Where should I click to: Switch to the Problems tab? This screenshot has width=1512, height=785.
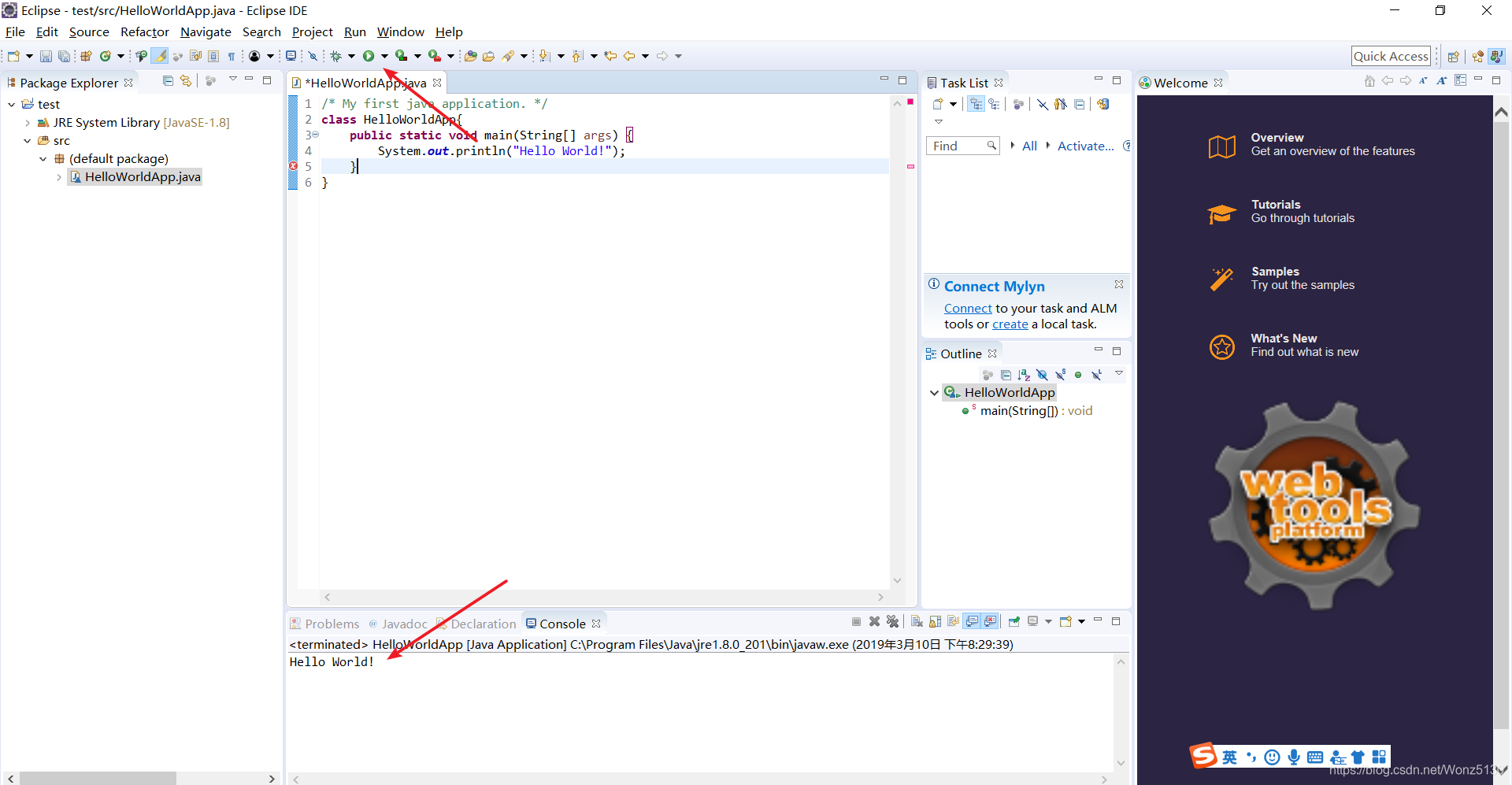332,623
